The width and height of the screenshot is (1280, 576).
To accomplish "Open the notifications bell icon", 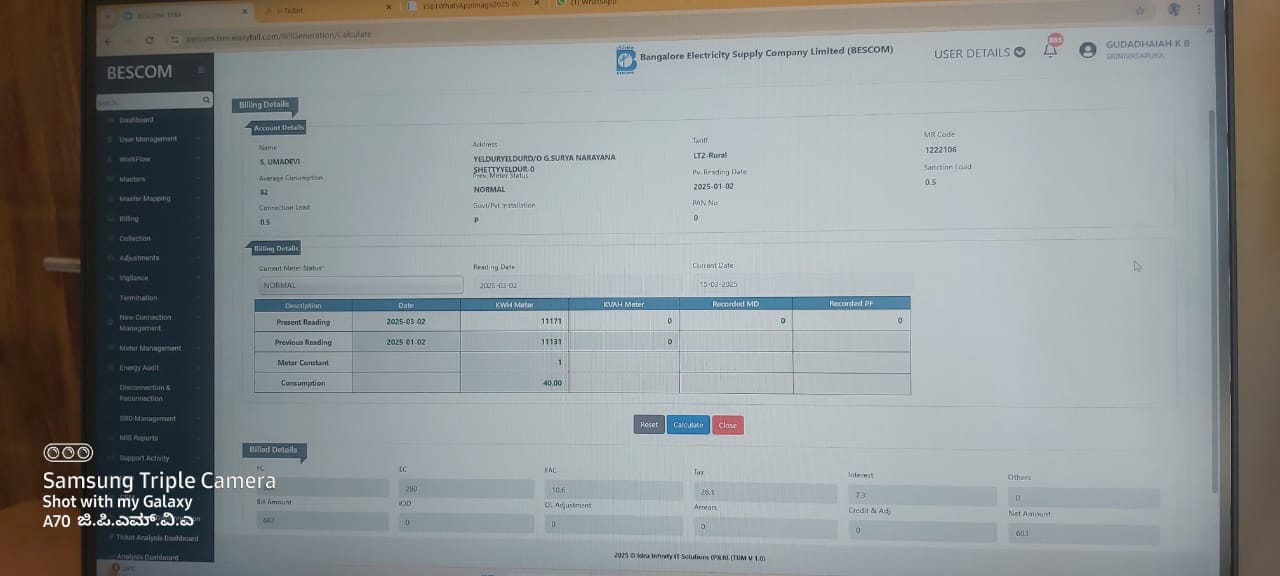I will click(x=1050, y=50).
